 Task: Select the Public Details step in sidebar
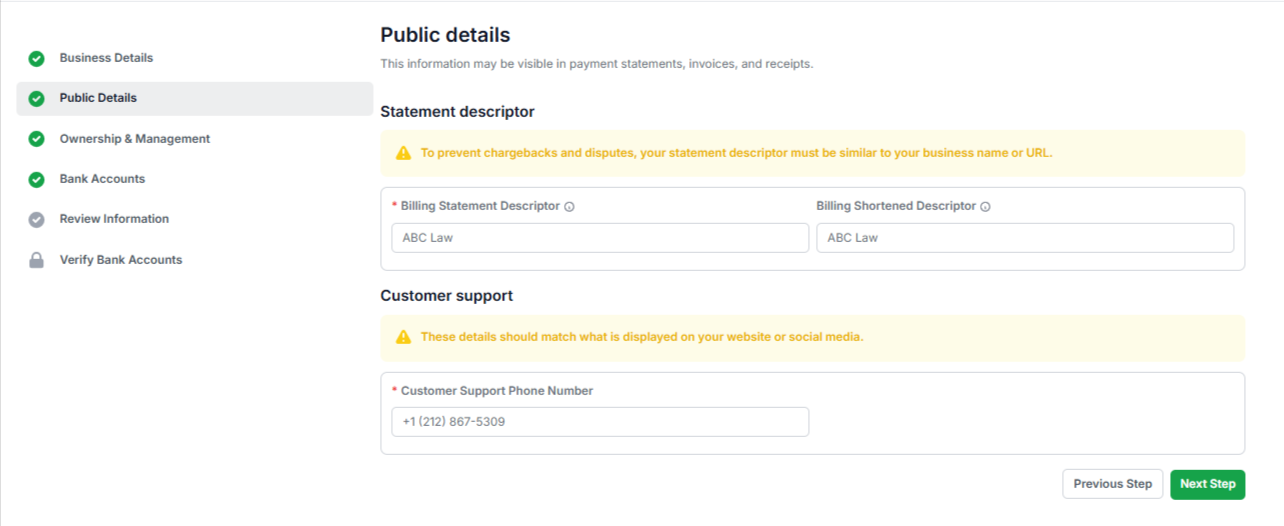pyautogui.click(x=194, y=99)
